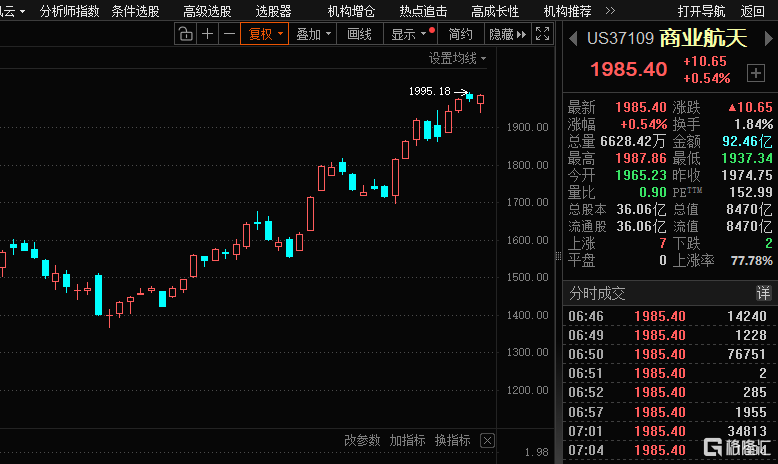Image resolution: width=778 pixels, height=464 pixels.
Task: Open 机构推荐 menu
Action: 568,11
